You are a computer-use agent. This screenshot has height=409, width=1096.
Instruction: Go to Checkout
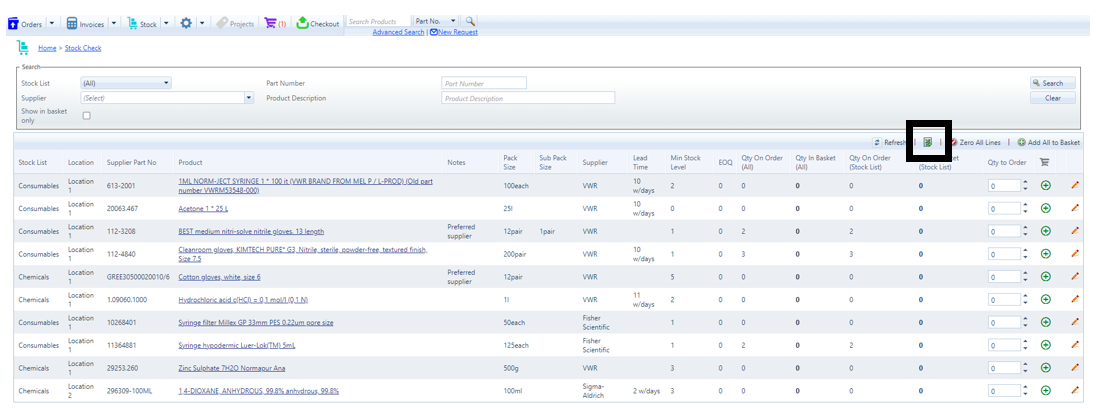[x=318, y=24]
